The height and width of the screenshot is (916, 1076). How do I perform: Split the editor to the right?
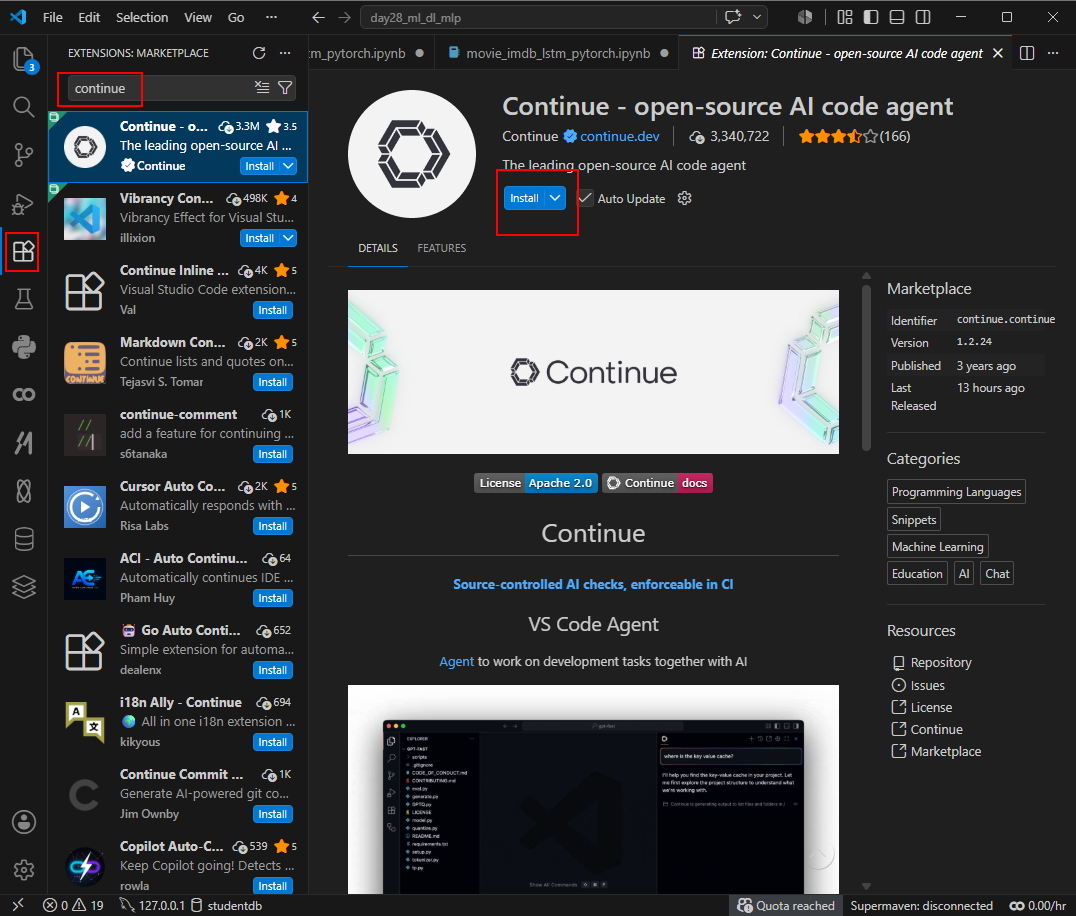point(1027,53)
